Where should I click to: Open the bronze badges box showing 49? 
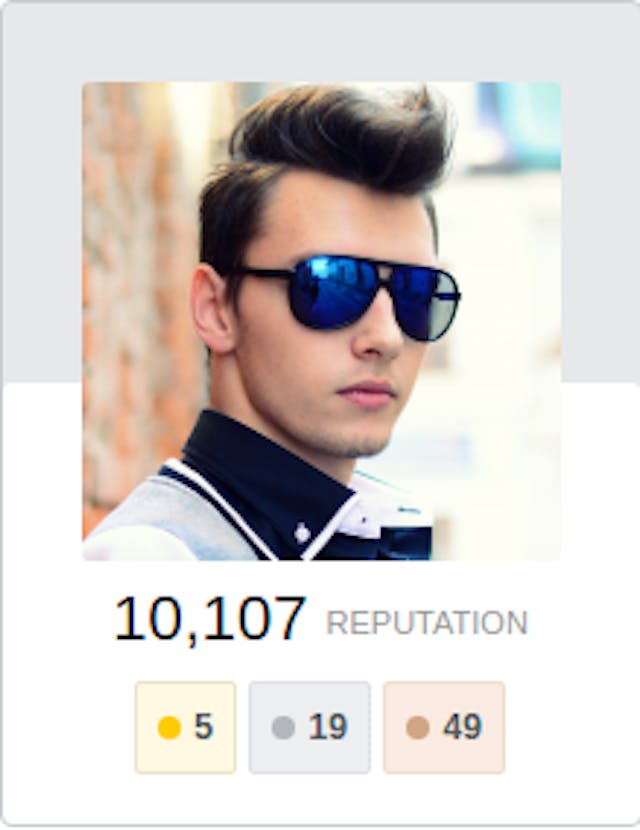click(444, 727)
